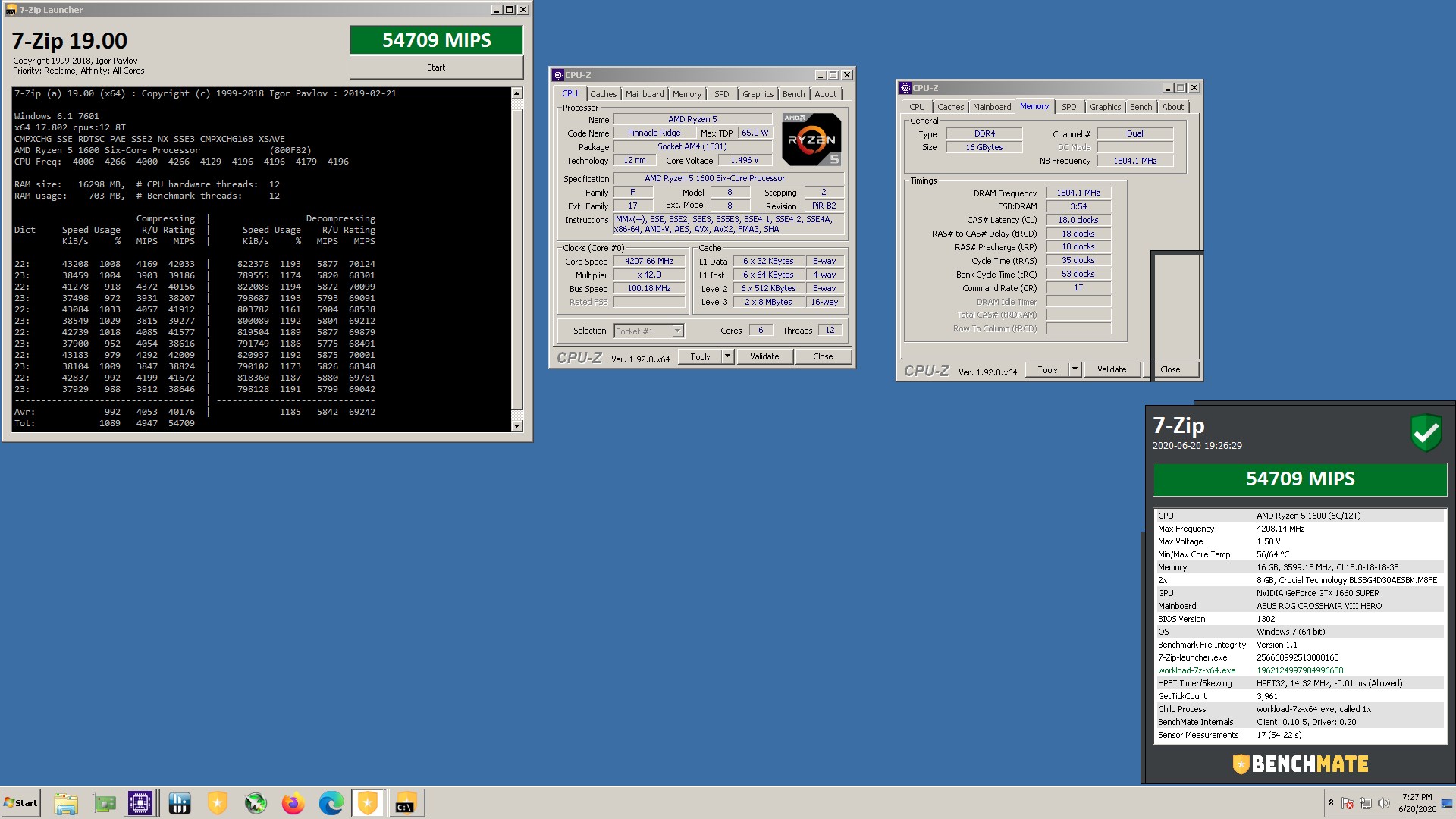Image resolution: width=1456 pixels, height=819 pixels.
Task: Select CPU tab in the Memory window
Action: pyautogui.click(x=918, y=107)
